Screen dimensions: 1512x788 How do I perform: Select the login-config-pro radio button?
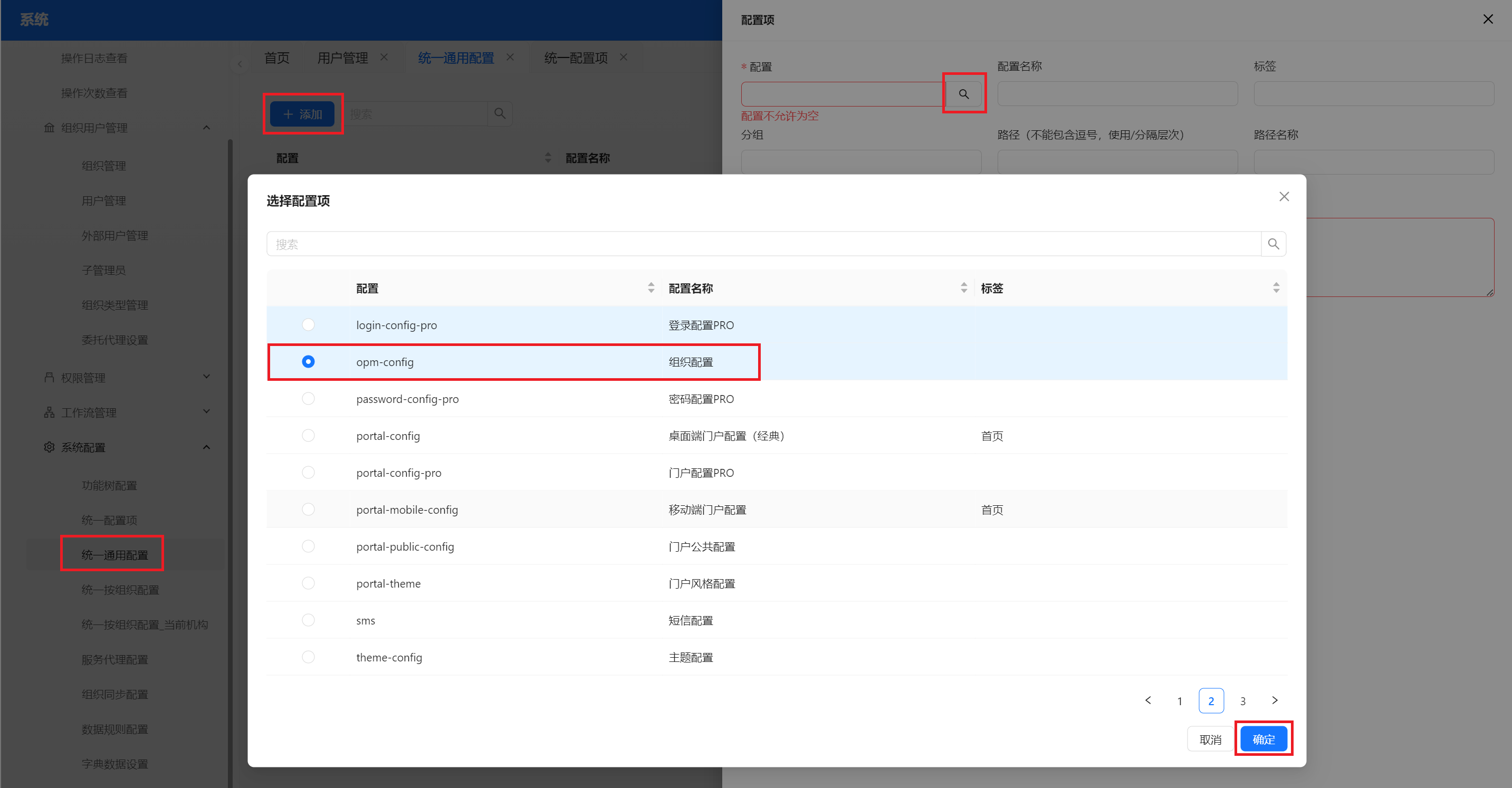308,324
